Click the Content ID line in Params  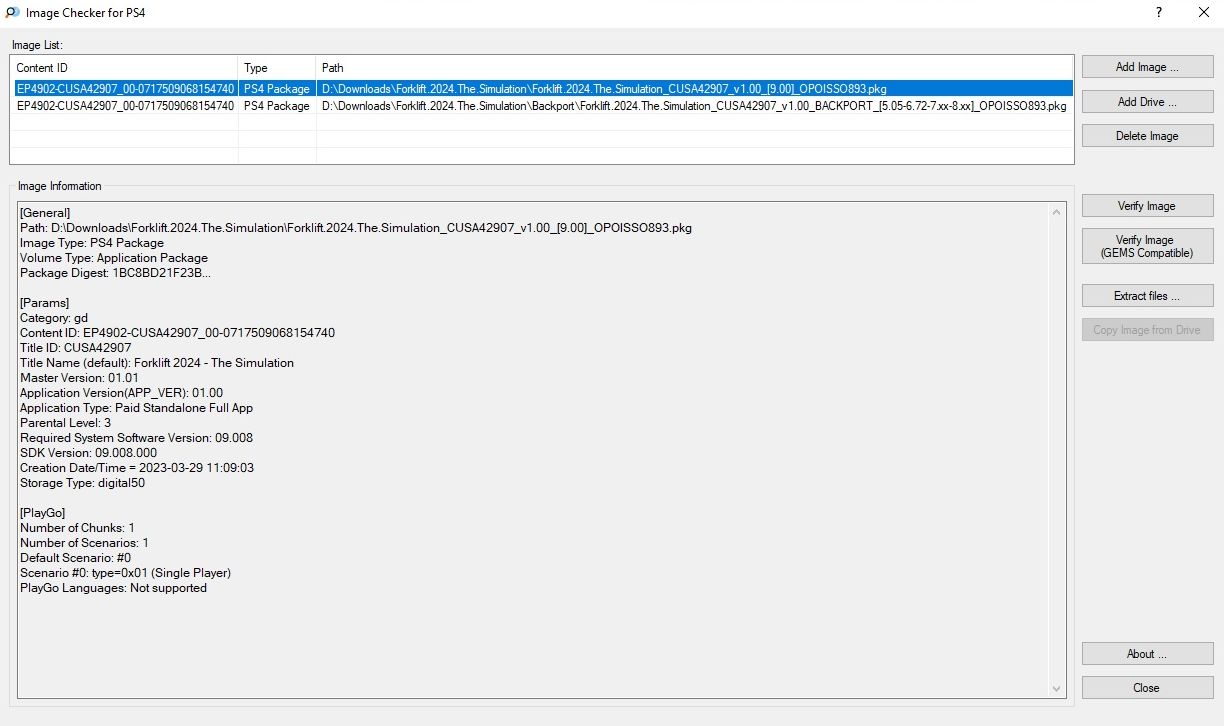point(178,333)
